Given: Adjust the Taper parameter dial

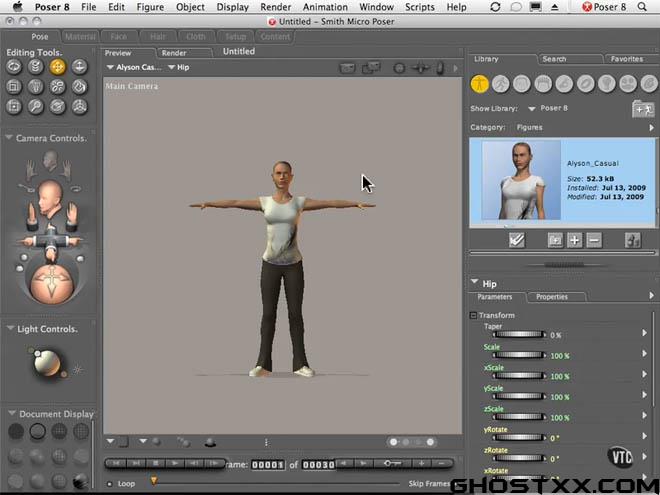Looking at the screenshot, I should tap(519, 335).
